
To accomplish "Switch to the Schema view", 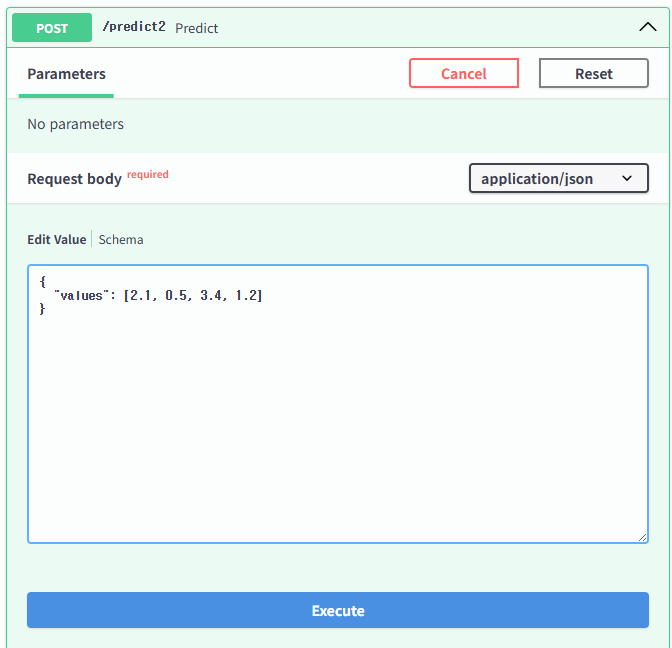I will 121,240.
